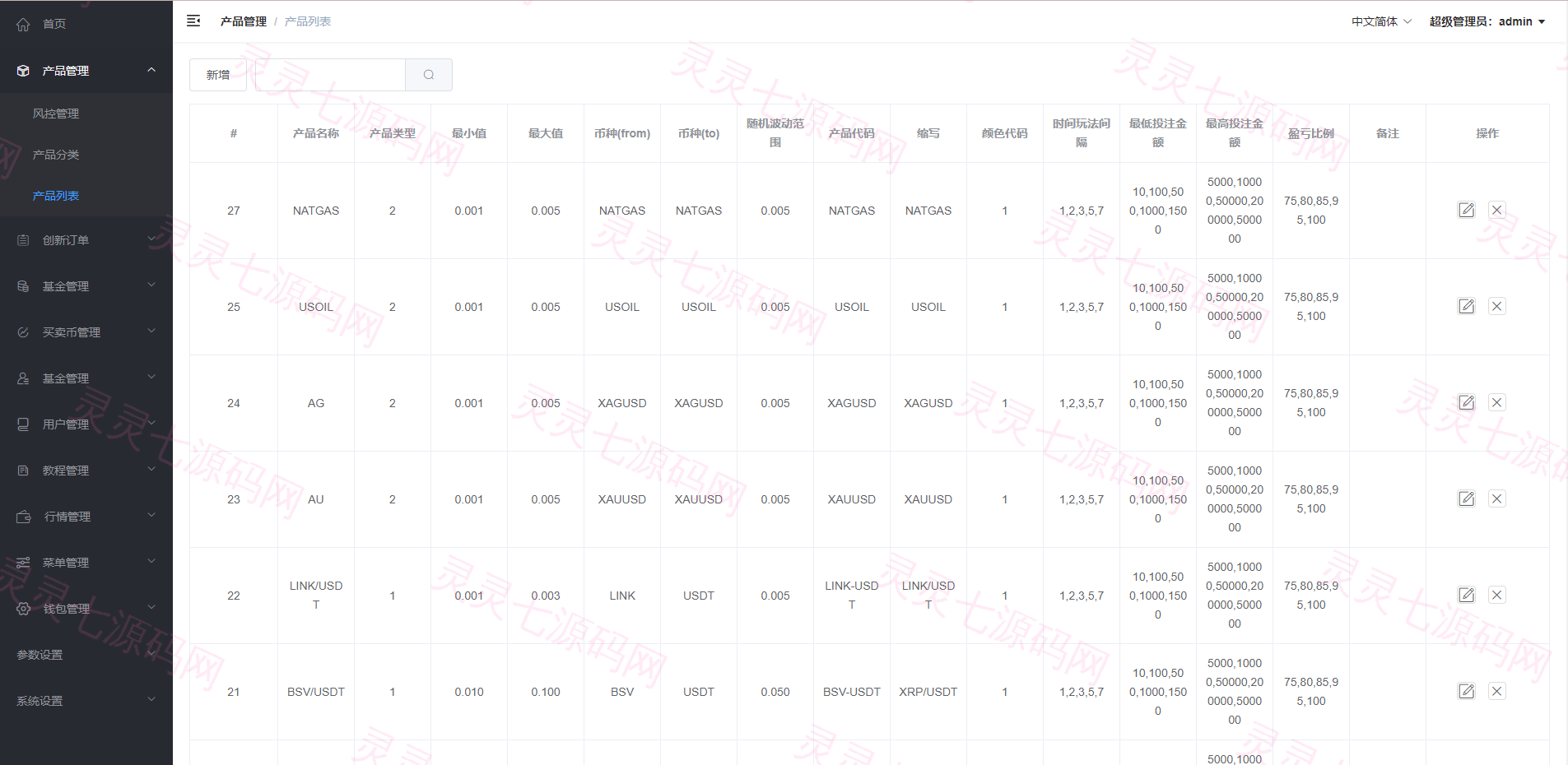Click the 盈亏比例 column header
Image resolution: width=1568 pixels, height=765 pixels.
click(x=1311, y=133)
